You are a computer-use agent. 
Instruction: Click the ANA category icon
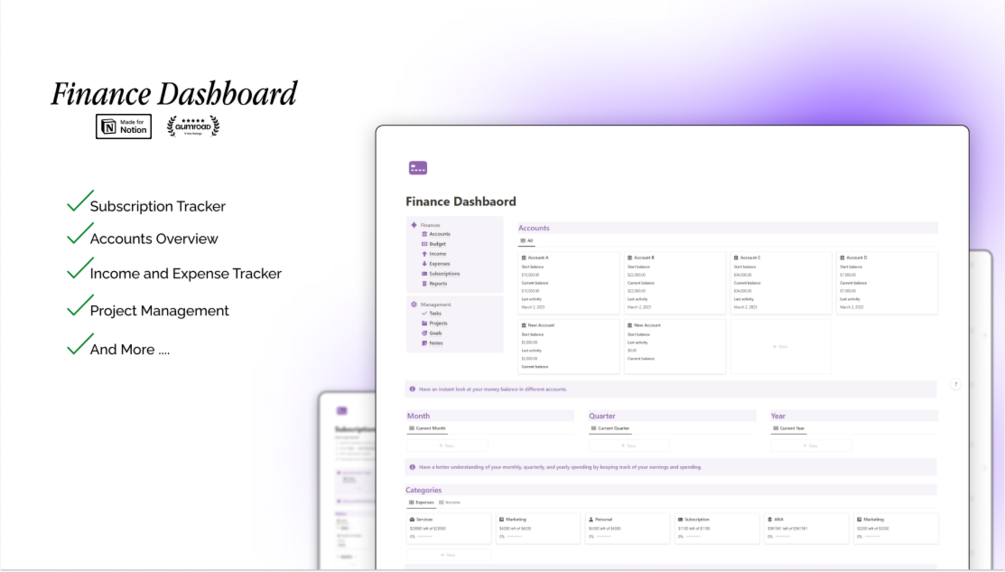770,519
